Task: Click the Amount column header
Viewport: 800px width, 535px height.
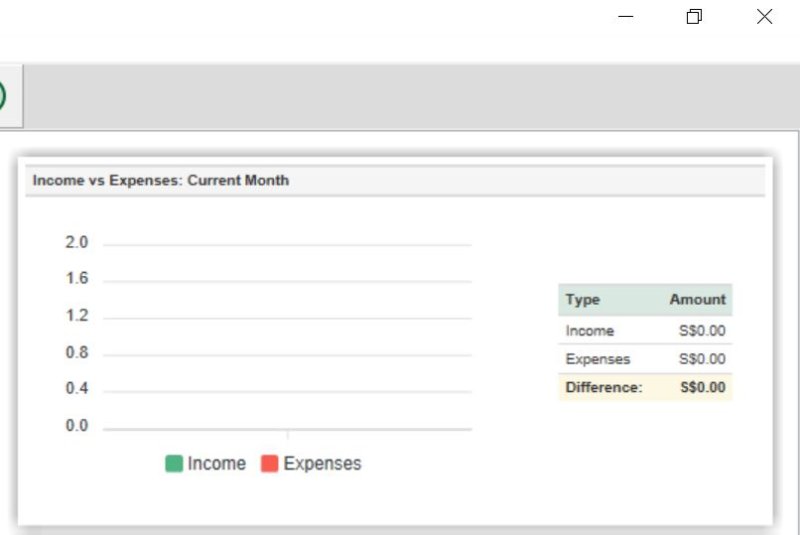Action: point(697,299)
